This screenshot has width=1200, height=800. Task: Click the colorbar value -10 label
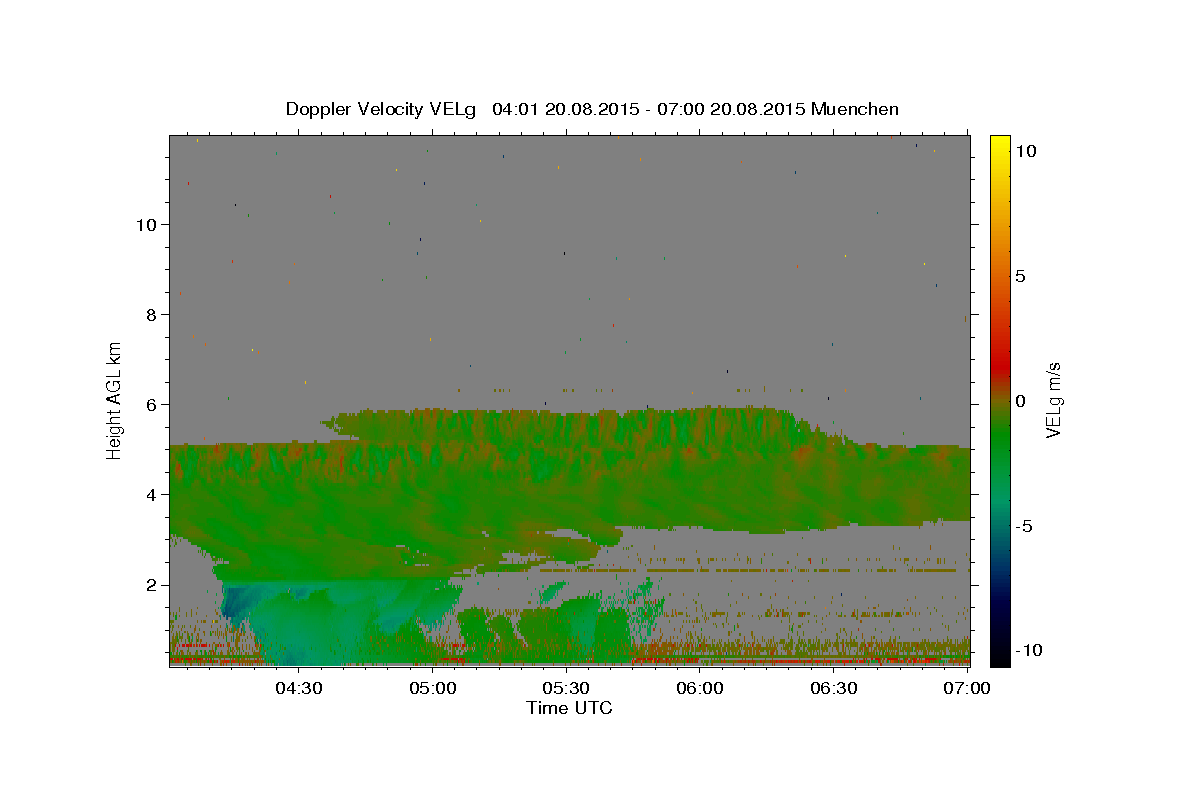[x=1028, y=650]
